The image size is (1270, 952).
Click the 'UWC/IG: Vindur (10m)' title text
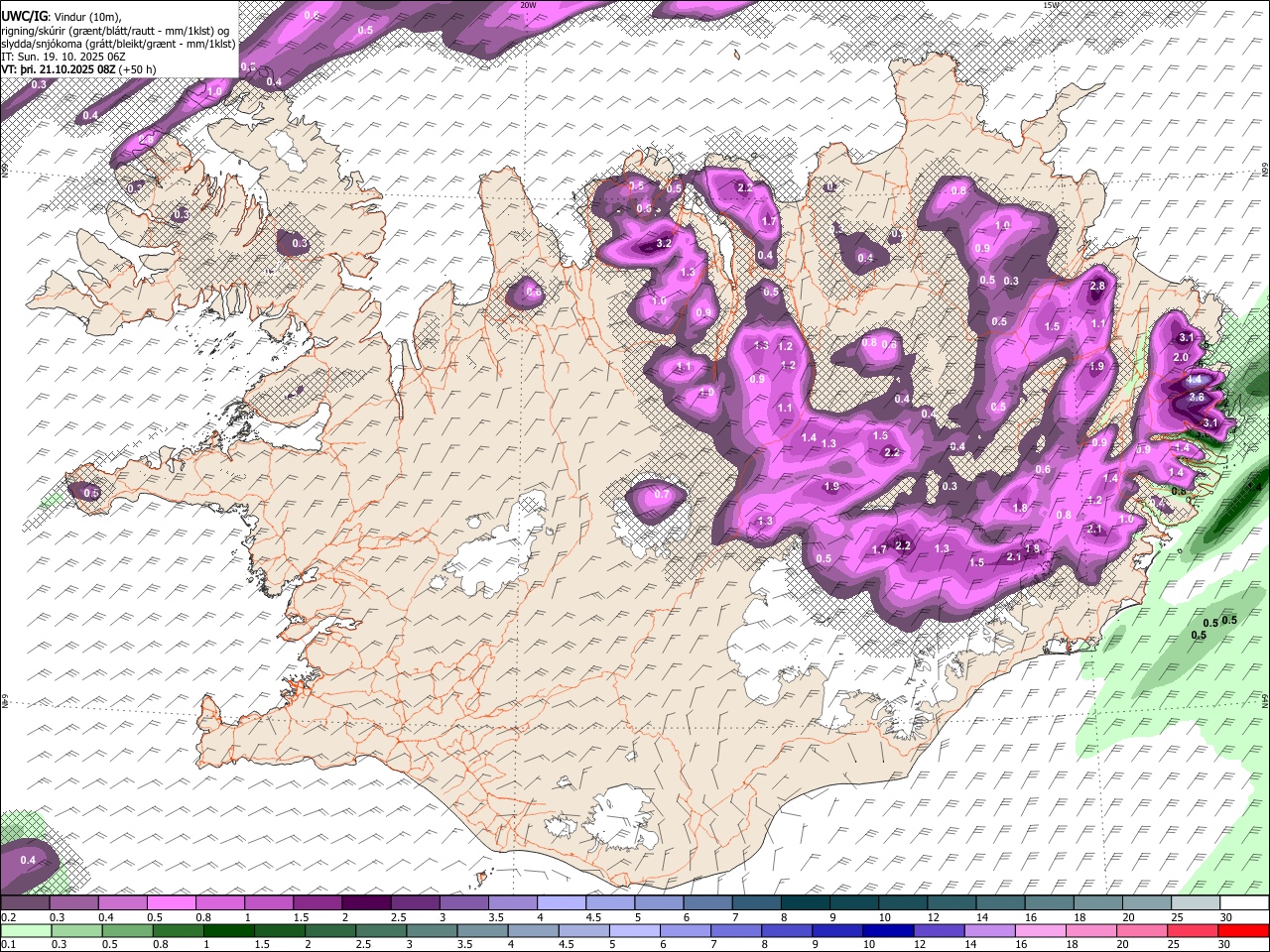click(x=62, y=17)
